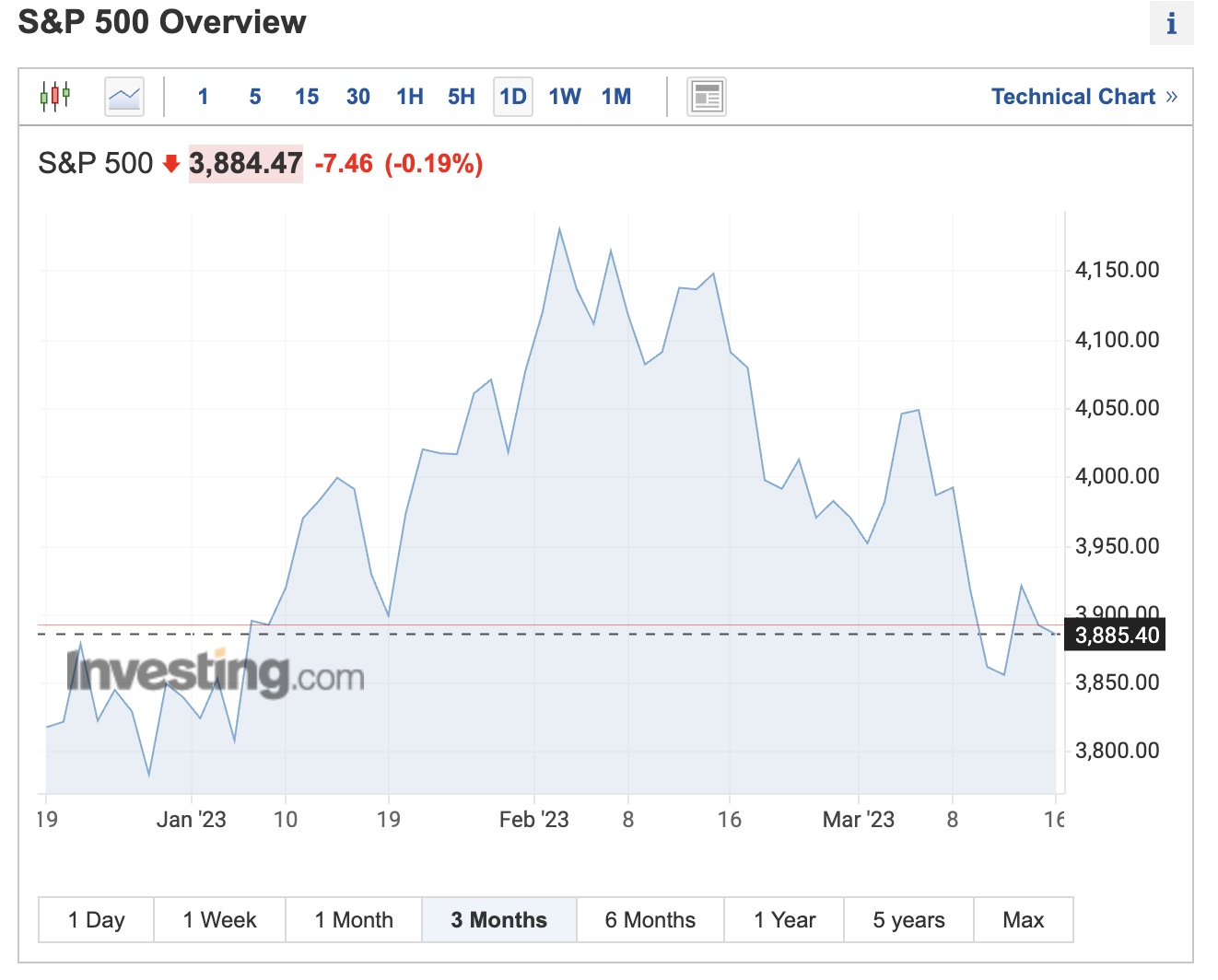Show the 6 Months range
This screenshot has width=1218, height=980.
click(x=650, y=919)
